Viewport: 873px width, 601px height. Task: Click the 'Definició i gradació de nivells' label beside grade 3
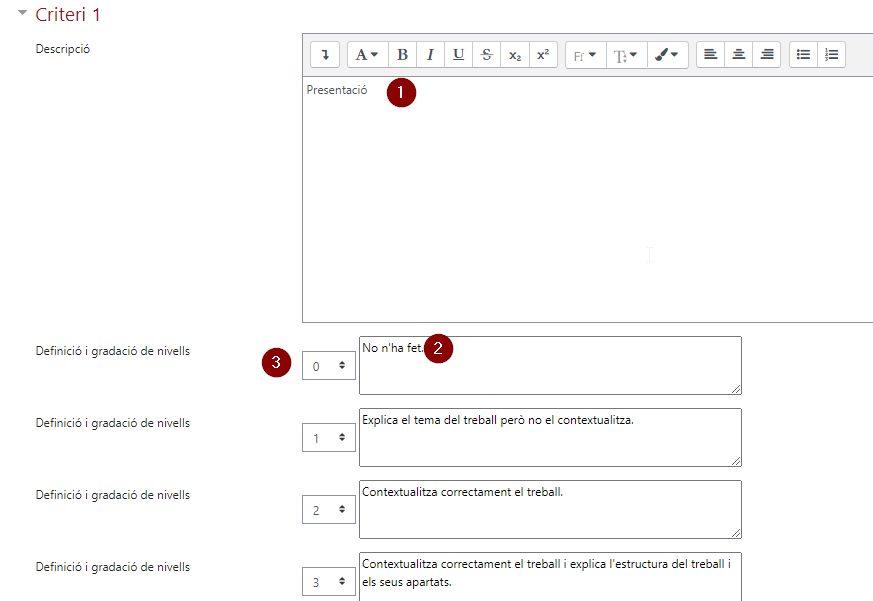(x=113, y=566)
